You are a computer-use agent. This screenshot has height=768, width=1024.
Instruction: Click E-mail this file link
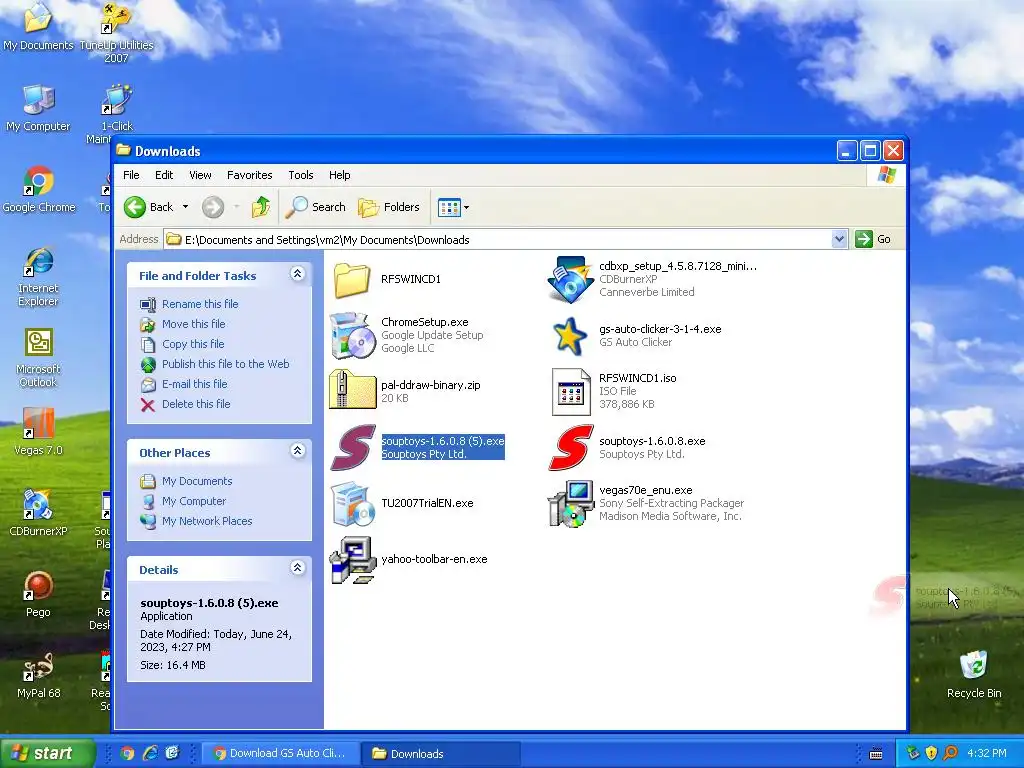[195, 384]
